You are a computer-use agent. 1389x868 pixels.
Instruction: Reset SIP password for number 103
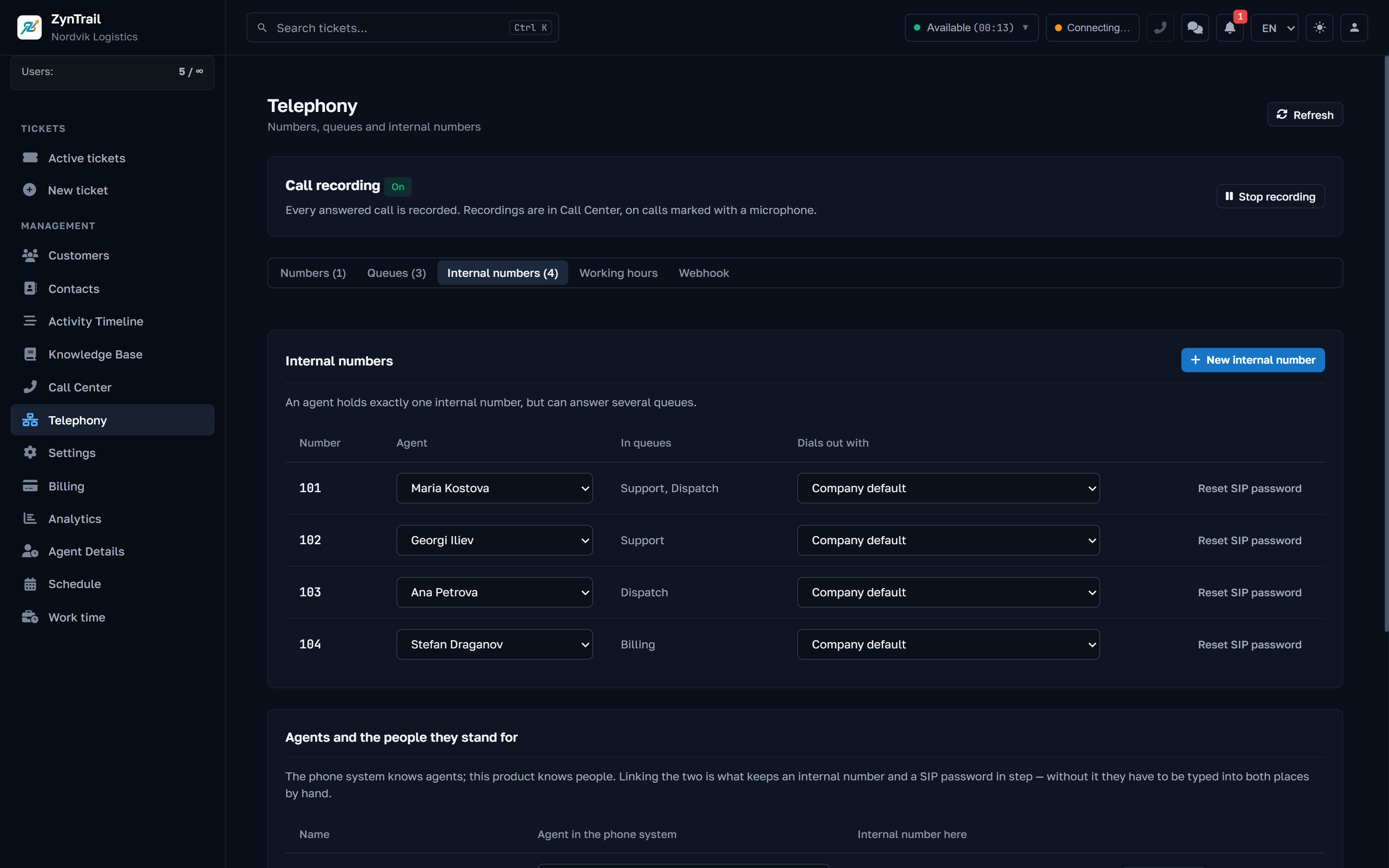[x=1250, y=592]
